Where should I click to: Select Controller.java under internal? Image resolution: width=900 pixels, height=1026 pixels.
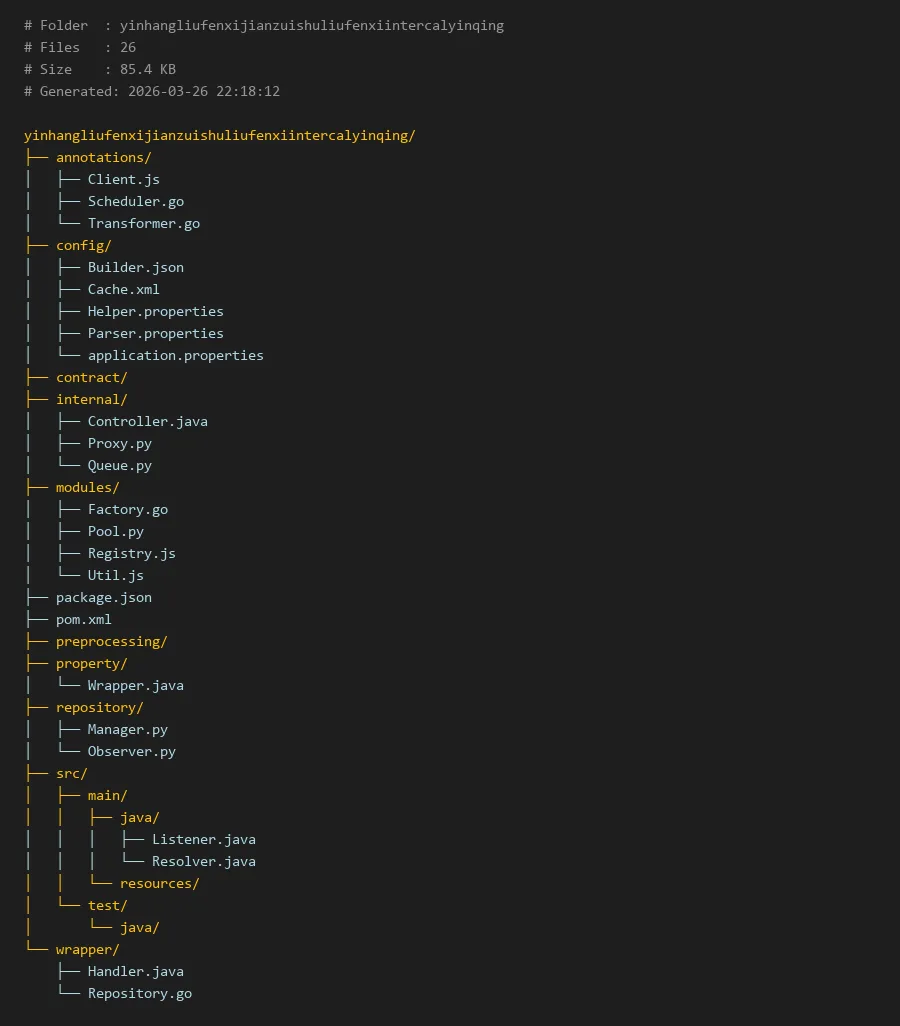click(147, 421)
